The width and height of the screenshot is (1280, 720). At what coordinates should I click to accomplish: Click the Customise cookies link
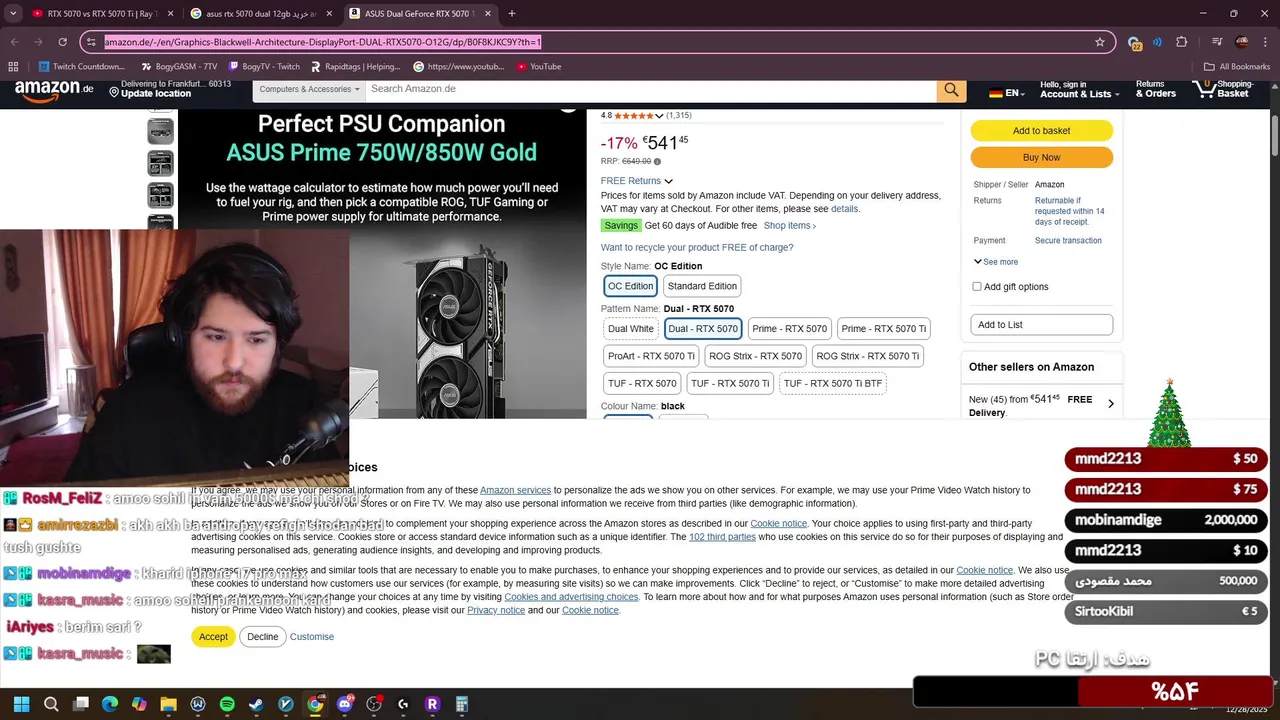click(x=312, y=637)
